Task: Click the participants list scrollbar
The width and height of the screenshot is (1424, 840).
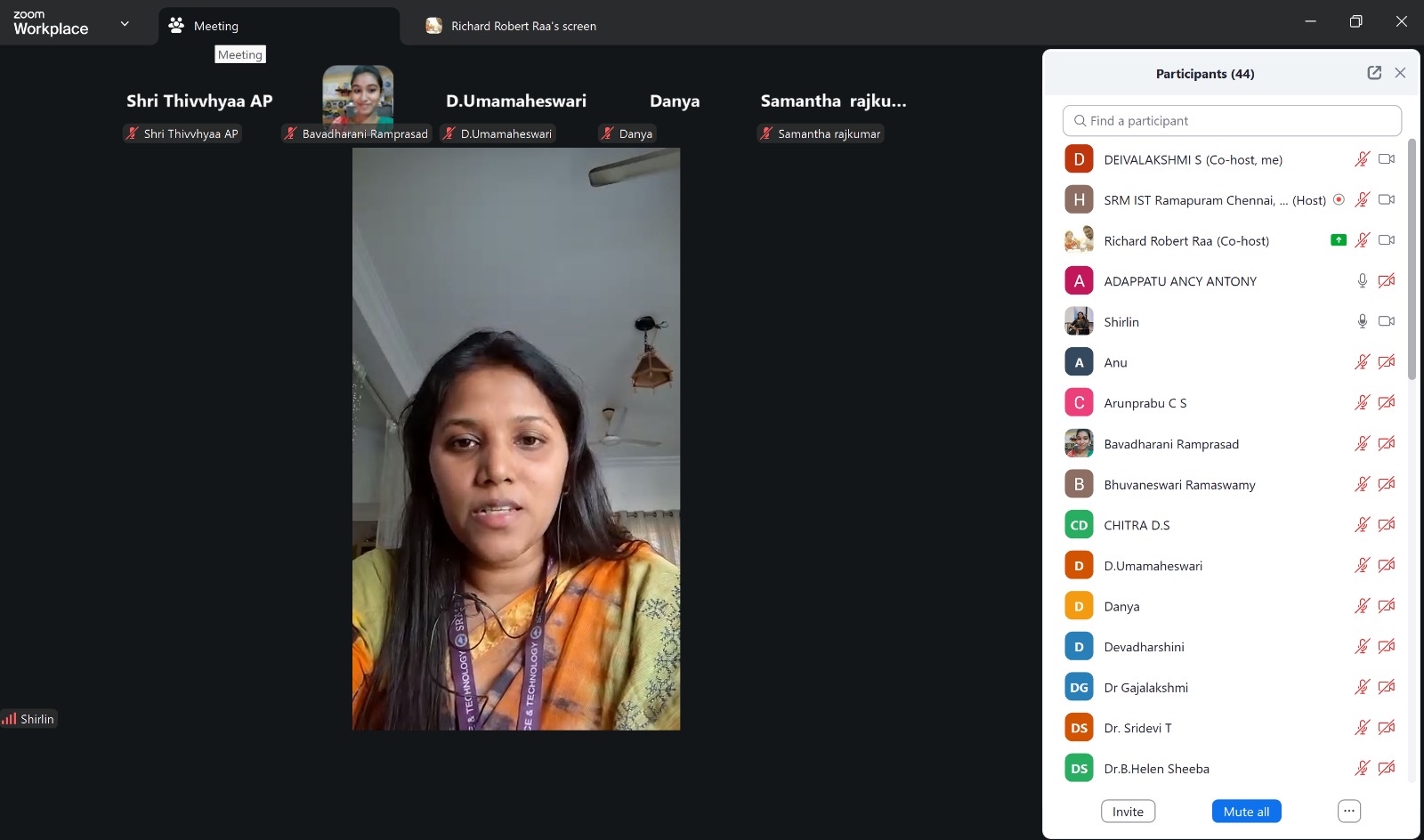Action: click(x=1412, y=260)
